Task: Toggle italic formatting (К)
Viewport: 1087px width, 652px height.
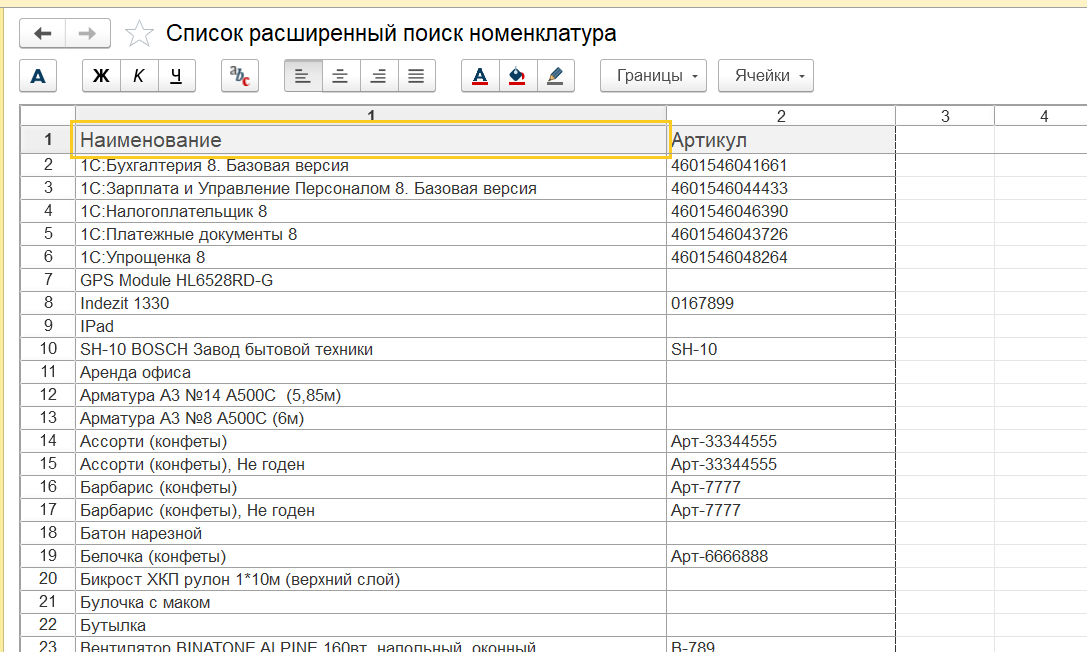Action: [x=139, y=76]
